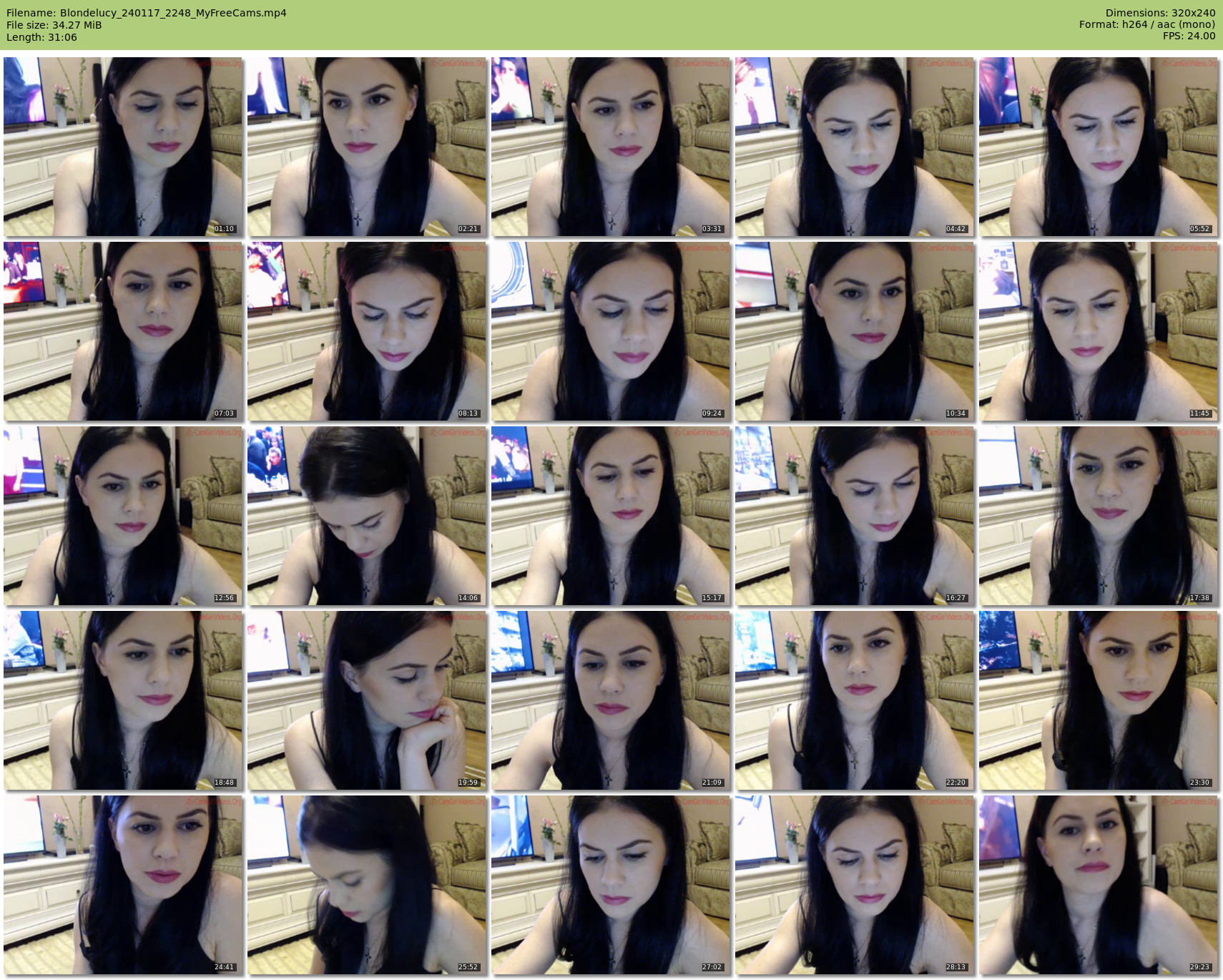The image size is (1223, 980).
Task: Open the thumbnail timestamped 01:10
Action: [123, 147]
